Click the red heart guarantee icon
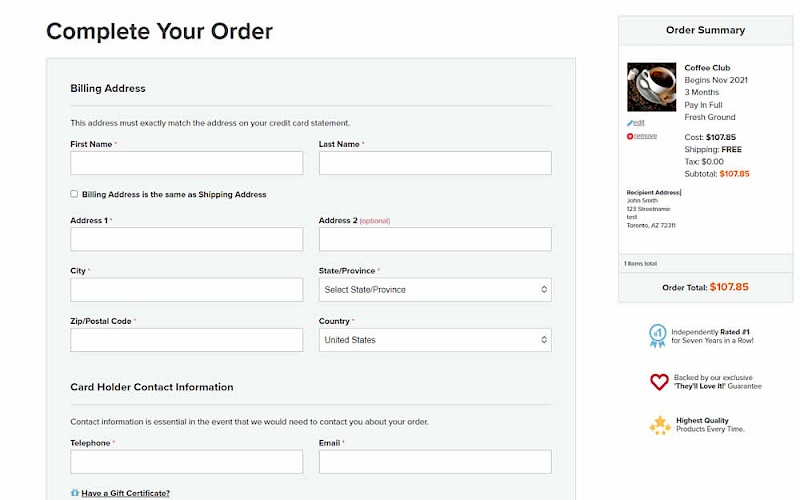This screenshot has width=800, height=500. coord(659,381)
